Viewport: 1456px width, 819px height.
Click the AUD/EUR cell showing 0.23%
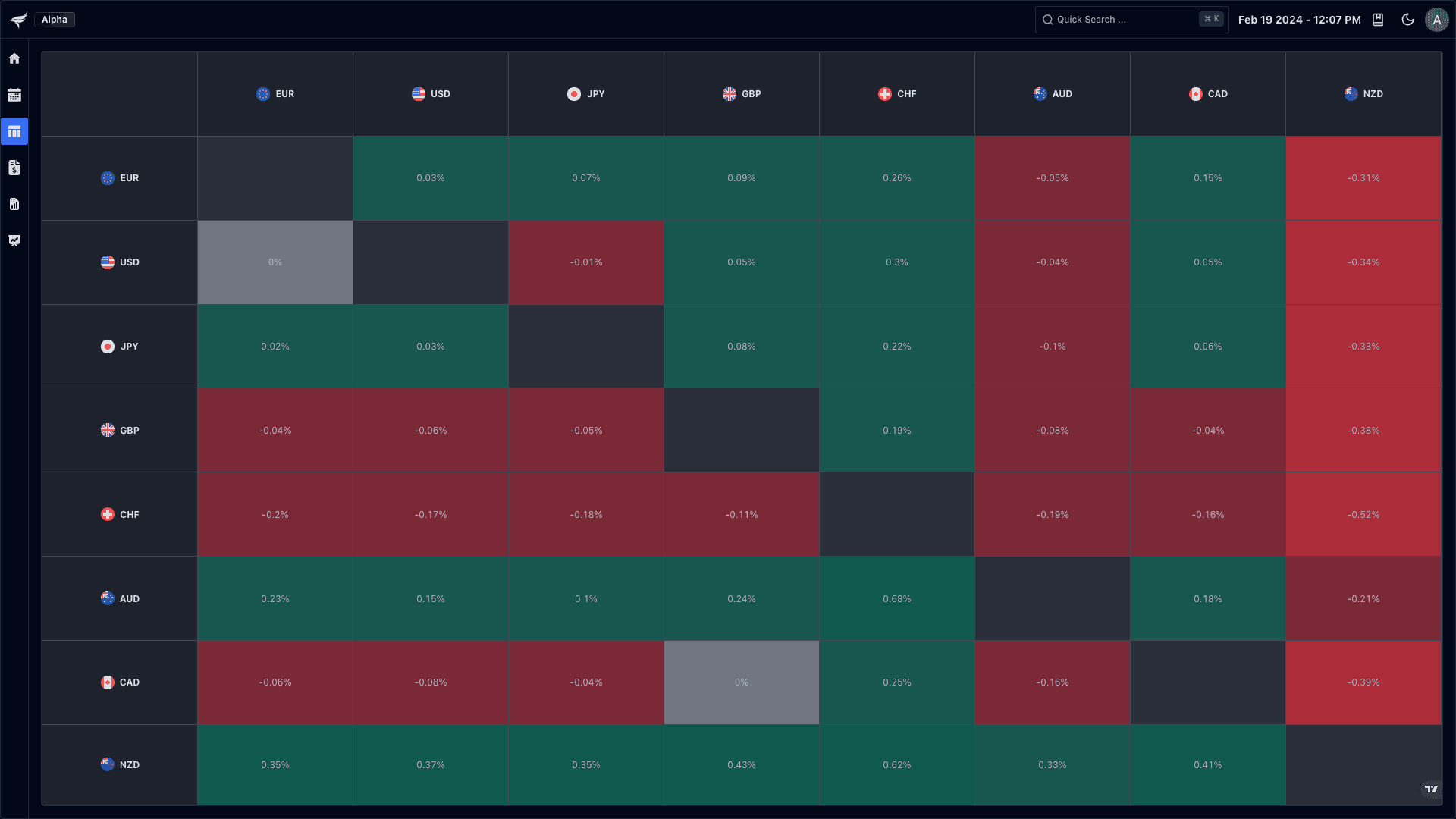pyautogui.click(x=275, y=598)
